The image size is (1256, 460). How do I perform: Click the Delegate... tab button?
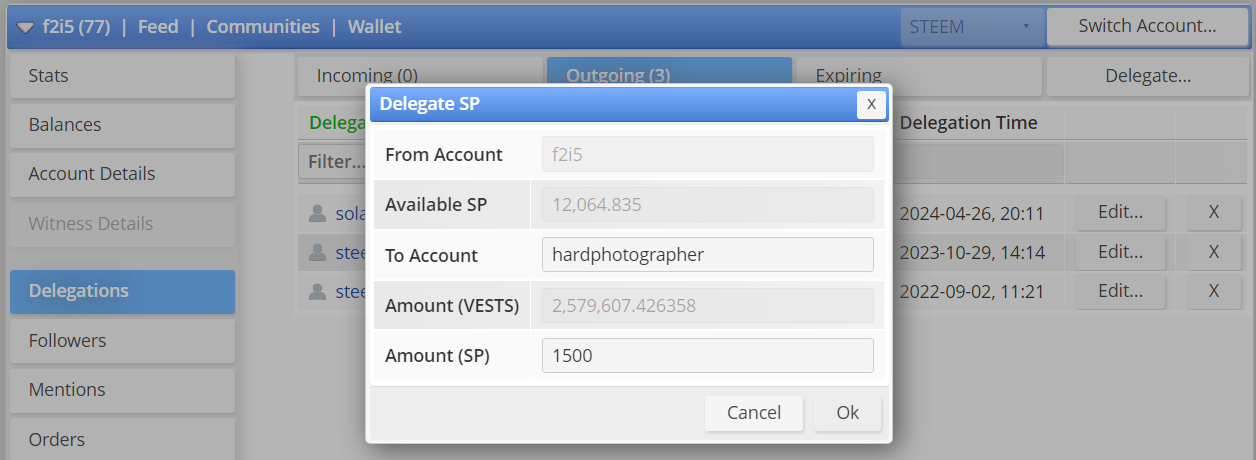[1148, 75]
